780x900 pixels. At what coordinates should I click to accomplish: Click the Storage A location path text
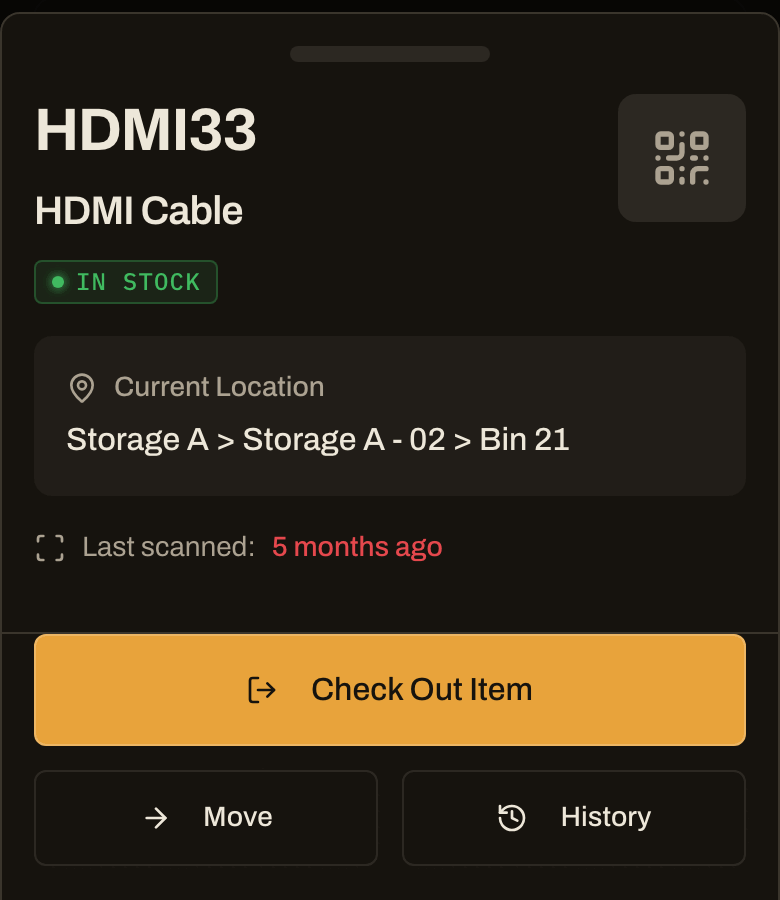(x=318, y=440)
